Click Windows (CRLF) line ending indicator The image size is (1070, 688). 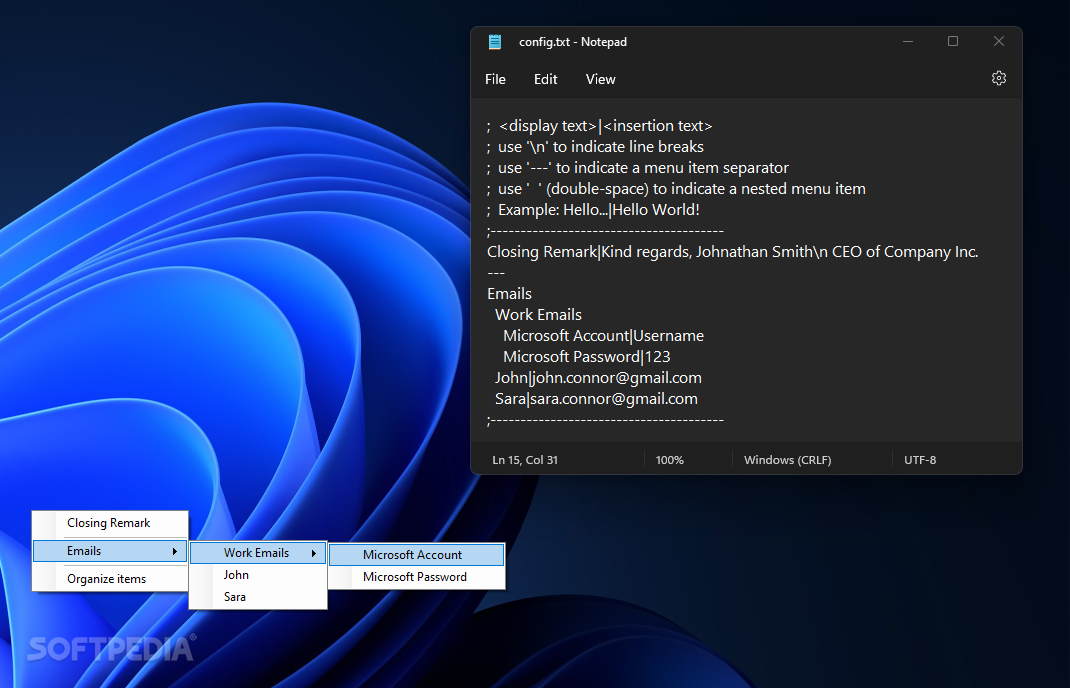(787, 460)
